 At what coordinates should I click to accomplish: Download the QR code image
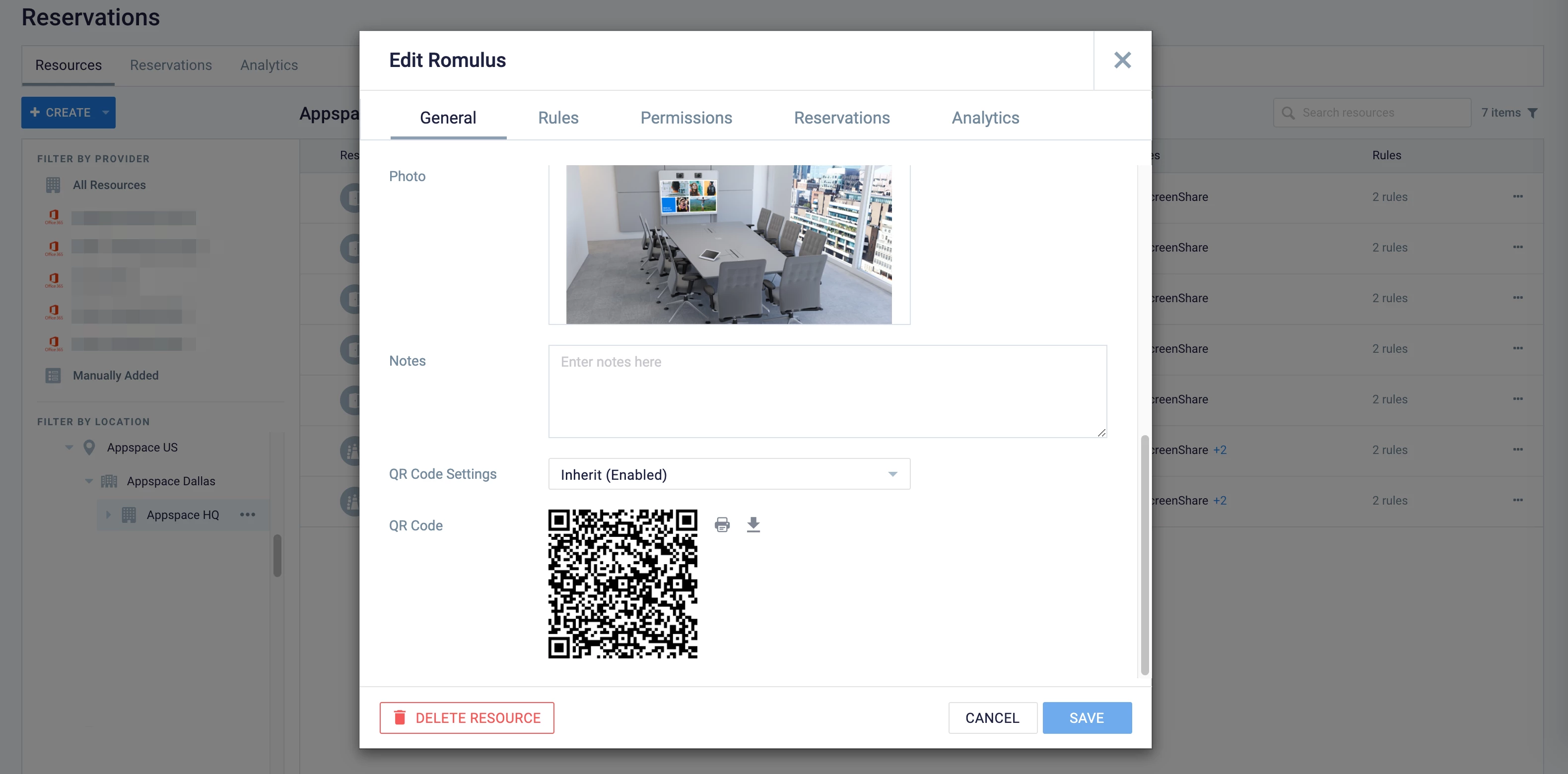(753, 524)
